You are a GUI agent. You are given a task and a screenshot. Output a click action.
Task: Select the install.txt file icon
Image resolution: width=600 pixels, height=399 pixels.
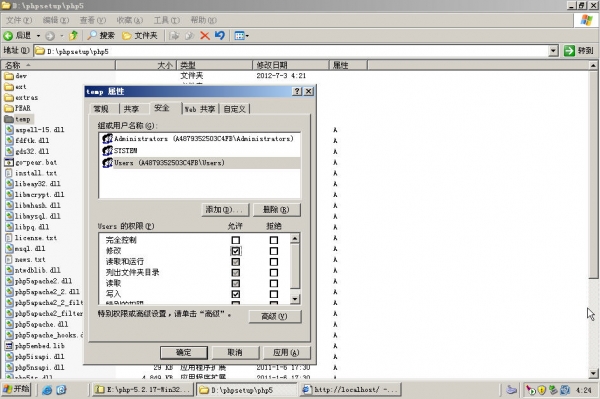9,173
